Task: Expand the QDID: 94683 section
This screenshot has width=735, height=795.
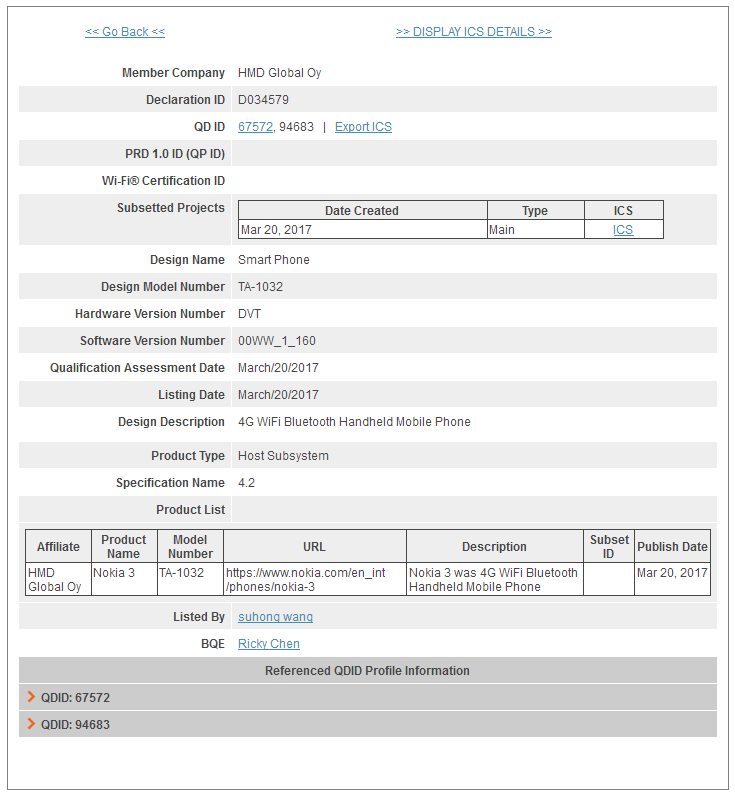Action: (x=368, y=725)
